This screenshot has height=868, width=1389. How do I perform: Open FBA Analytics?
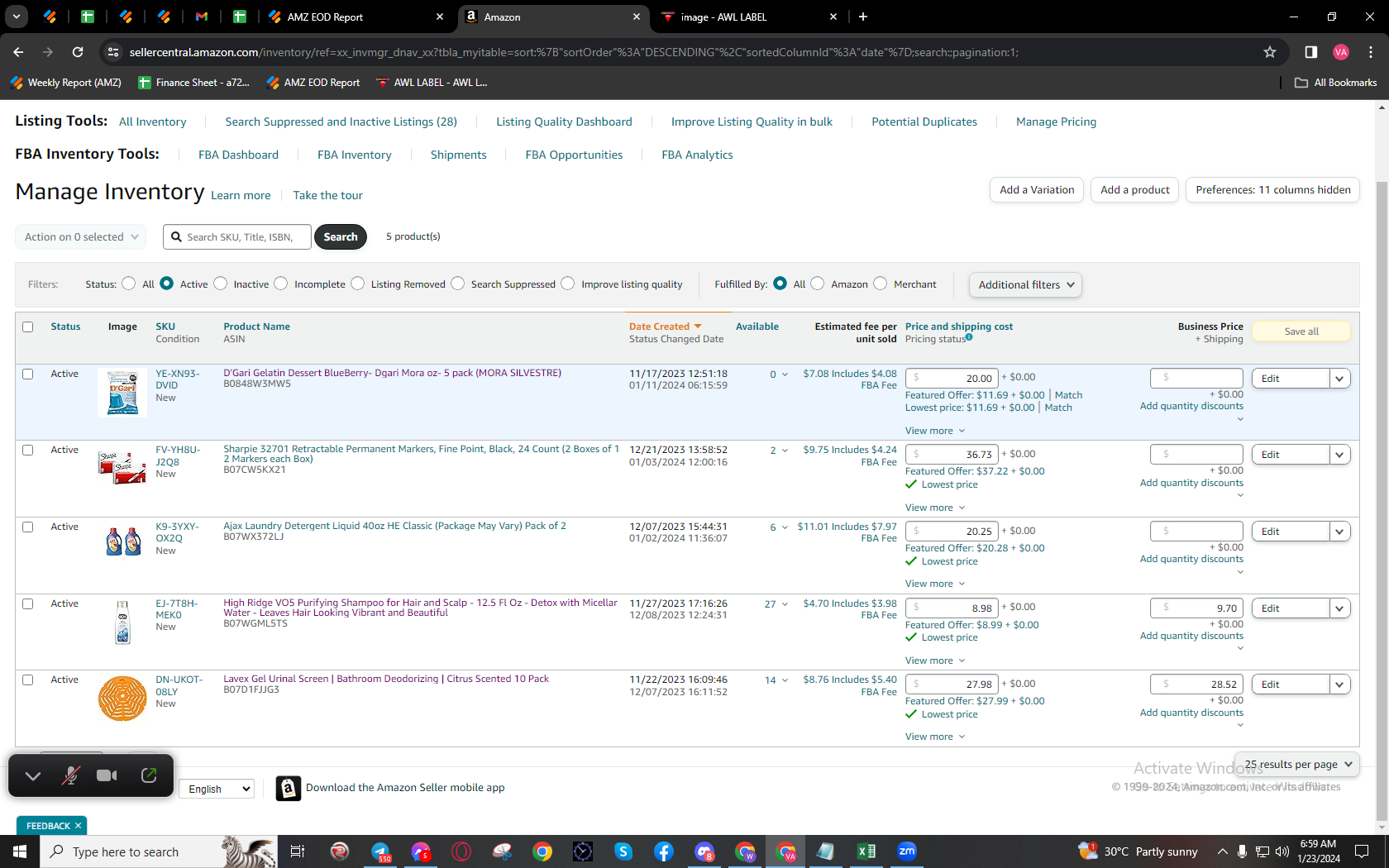tap(697, 155)
